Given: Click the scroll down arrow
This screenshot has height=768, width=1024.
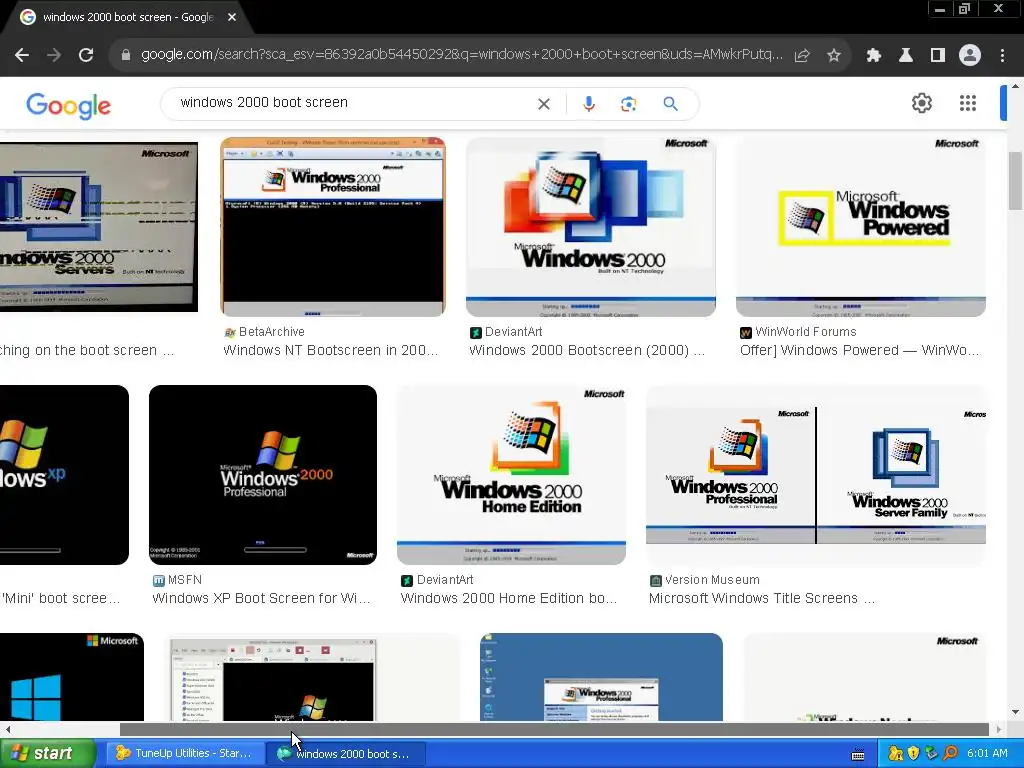Looking at the screenshot, I should [x=1015, y=712].
